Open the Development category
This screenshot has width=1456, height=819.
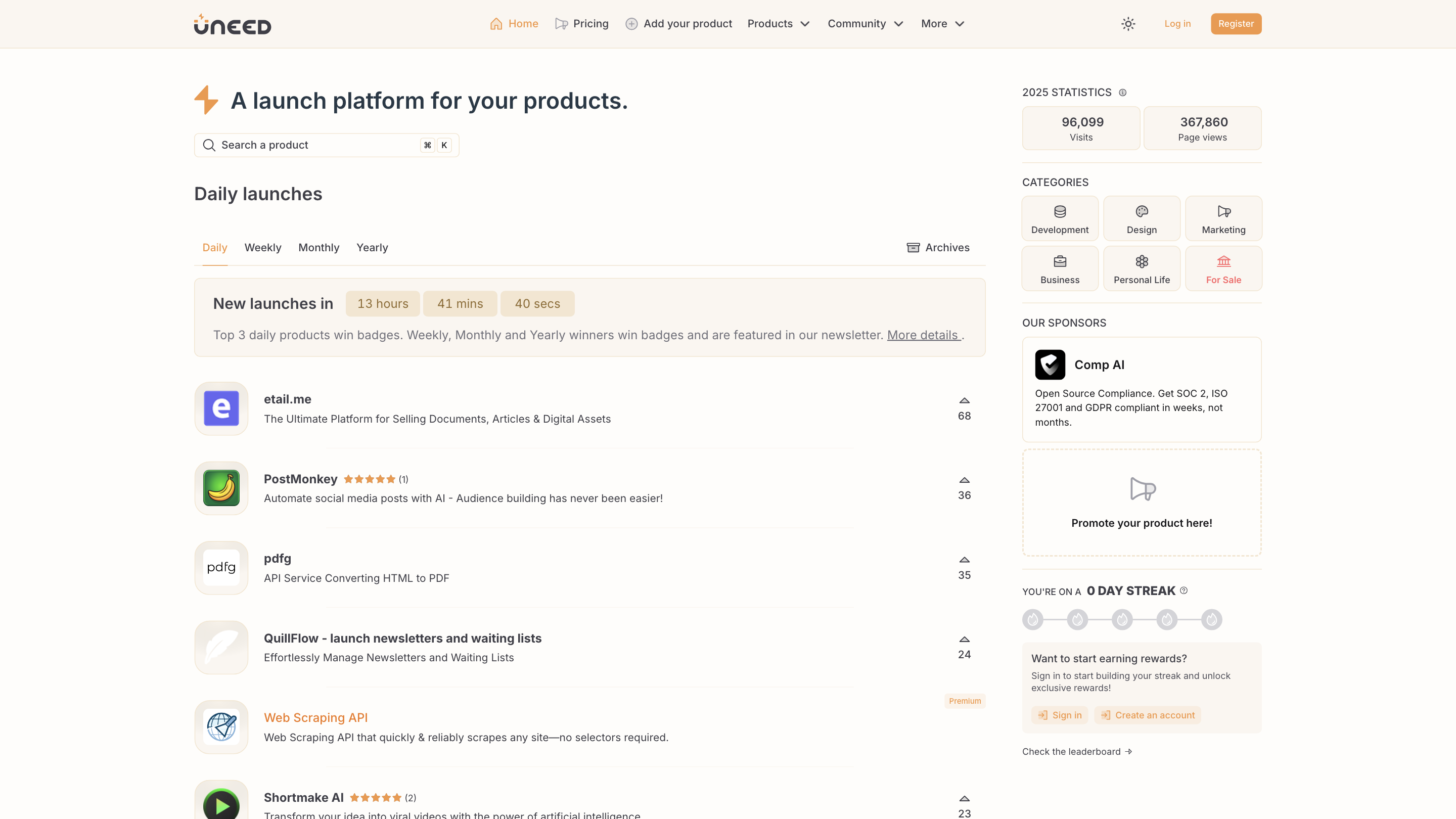(1059, 219)
